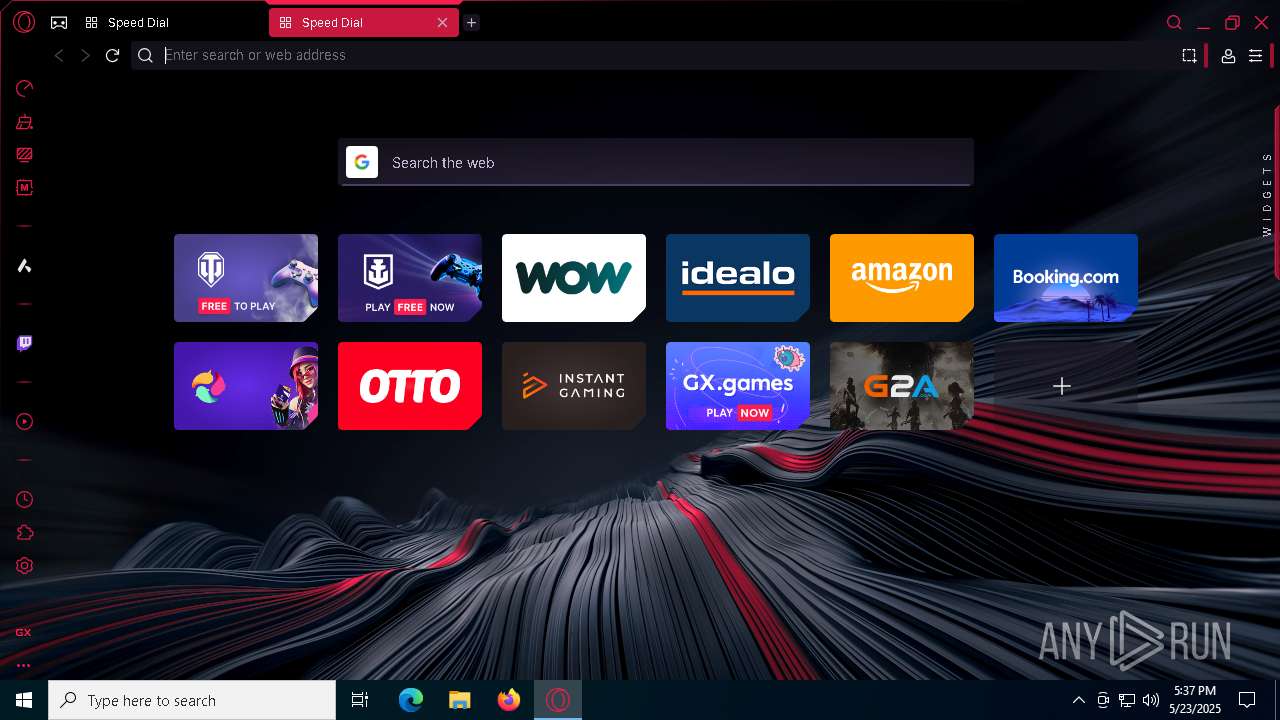Click the Search the web box

pyautogui.click(x=656, y=162)
